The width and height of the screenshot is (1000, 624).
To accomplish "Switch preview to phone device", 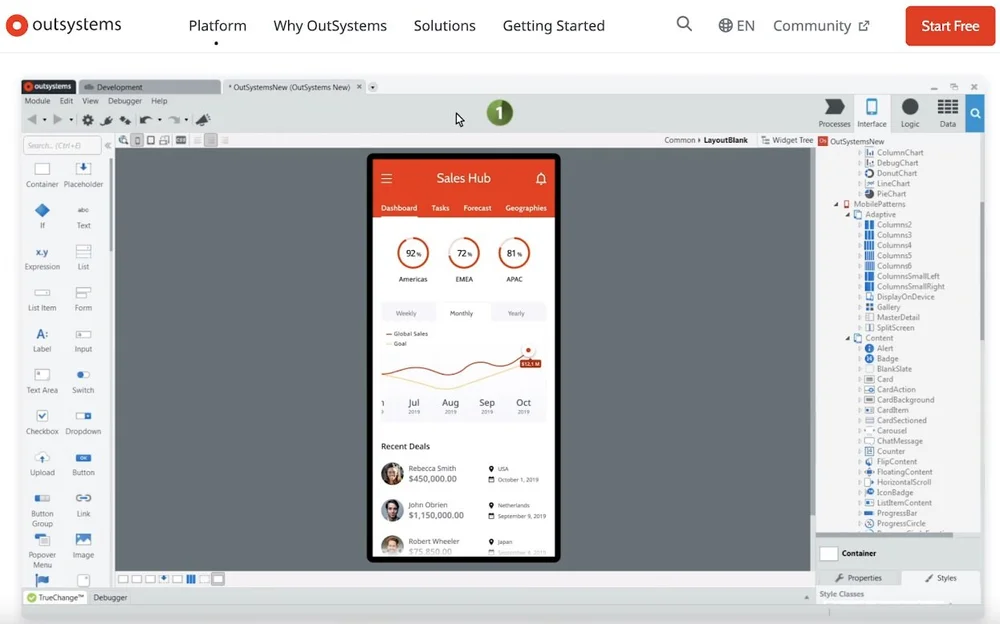I will click(137, 140).
